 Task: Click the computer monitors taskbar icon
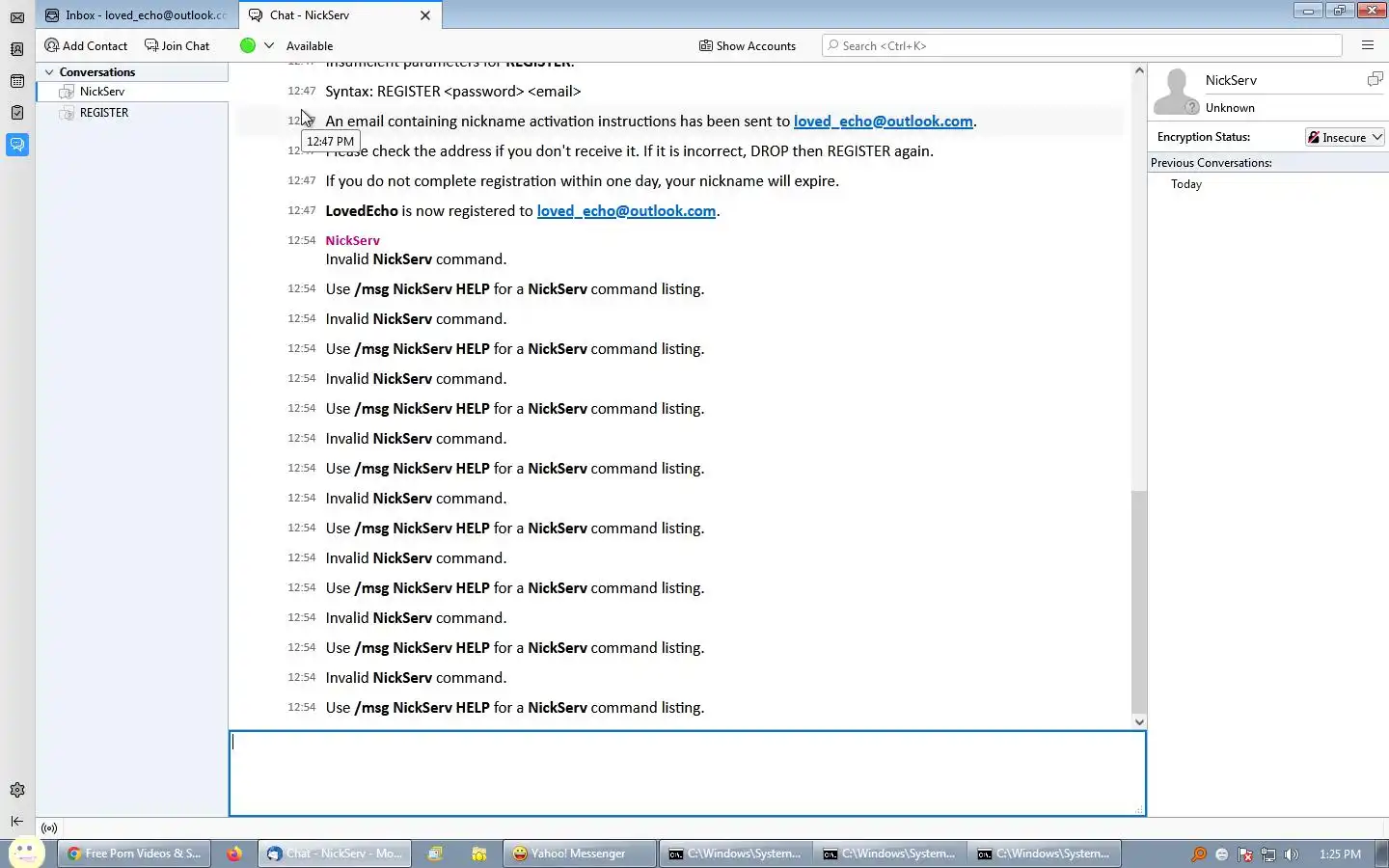(435, 854)
